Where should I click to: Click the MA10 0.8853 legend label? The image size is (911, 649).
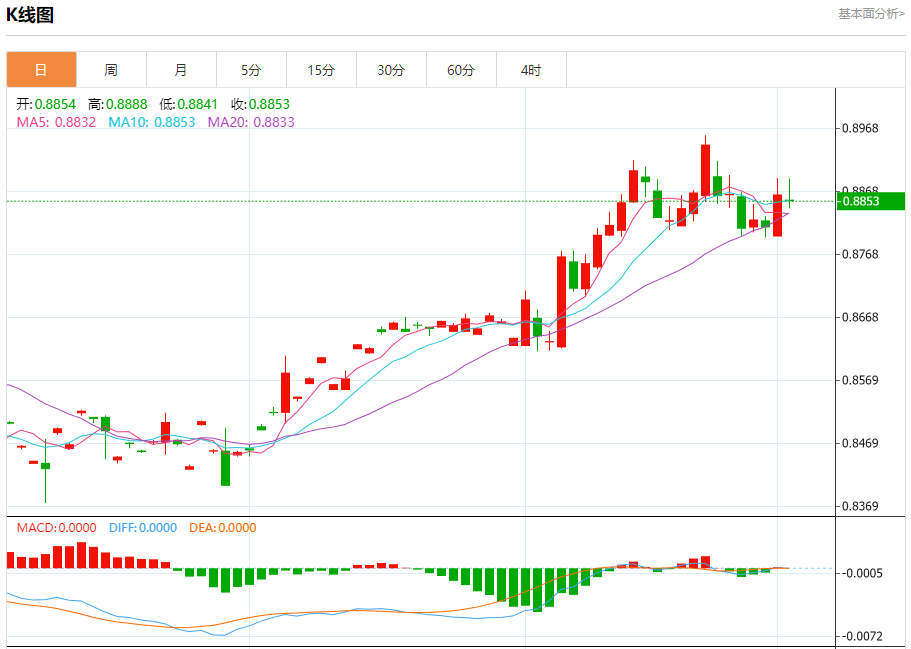coord(152,122)
